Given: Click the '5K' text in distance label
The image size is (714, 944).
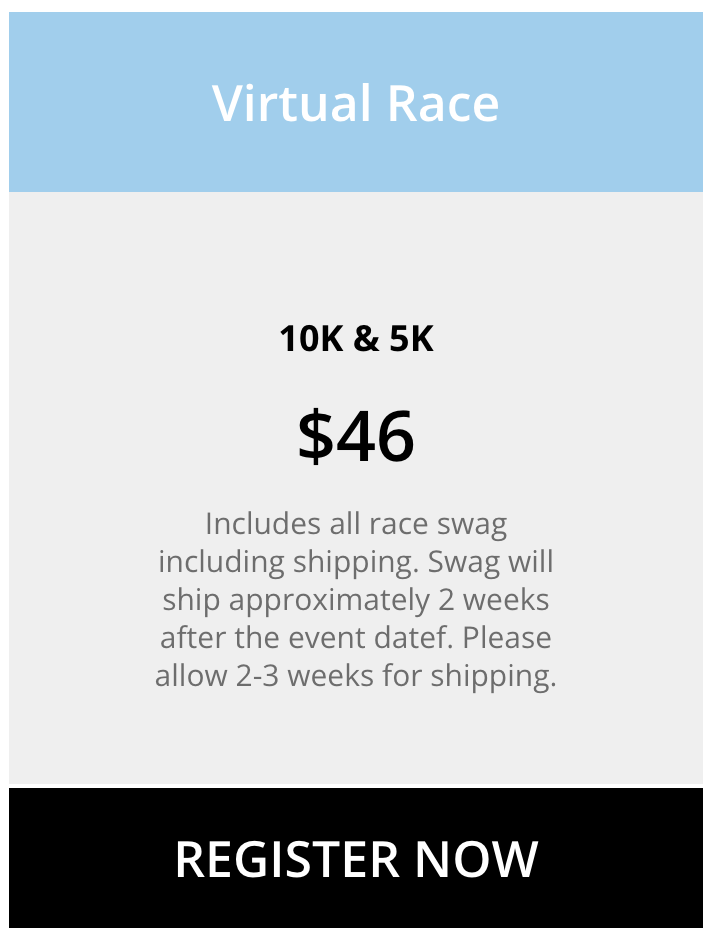Looking at the screenshot, I should coord(411,338).
